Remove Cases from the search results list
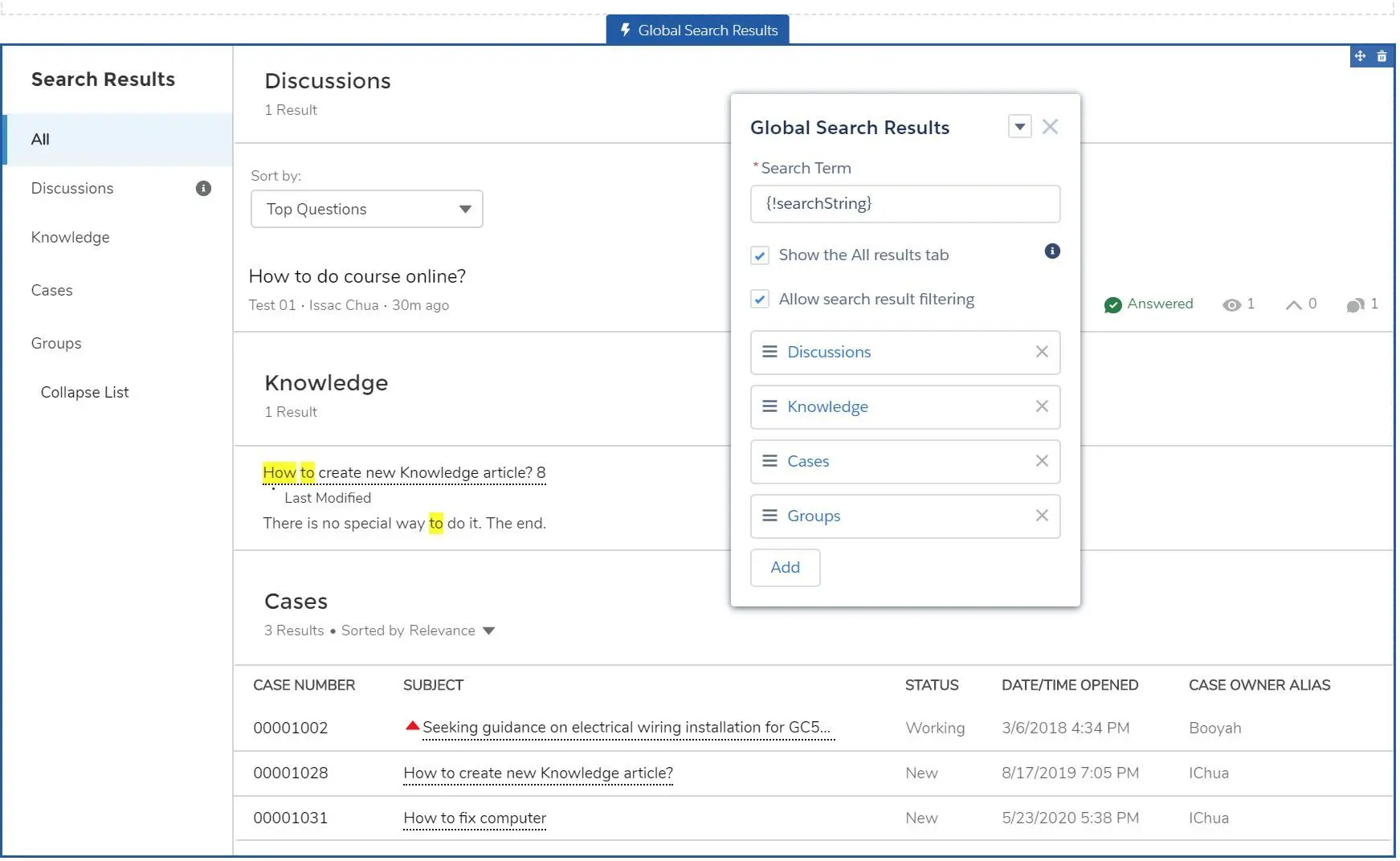Viewport: 1400px width, 861px height. [1042, 461]
